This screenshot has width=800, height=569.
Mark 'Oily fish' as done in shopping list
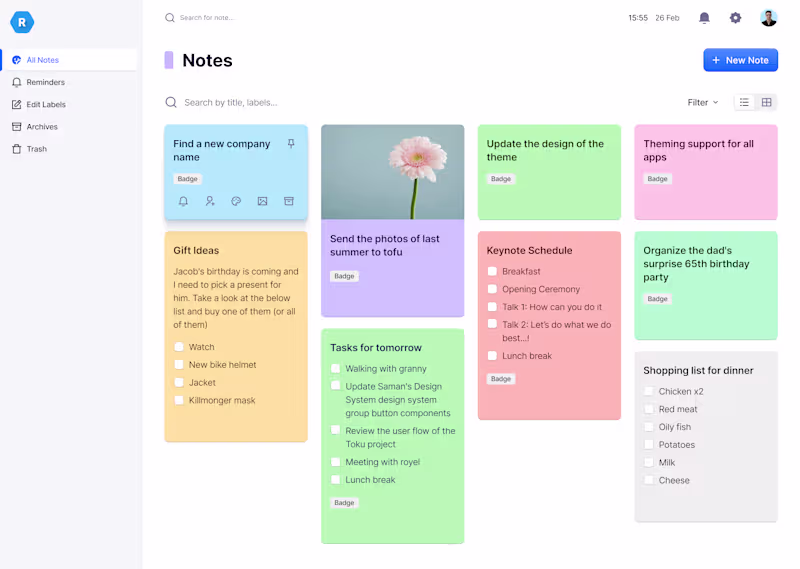pos(649,427)
